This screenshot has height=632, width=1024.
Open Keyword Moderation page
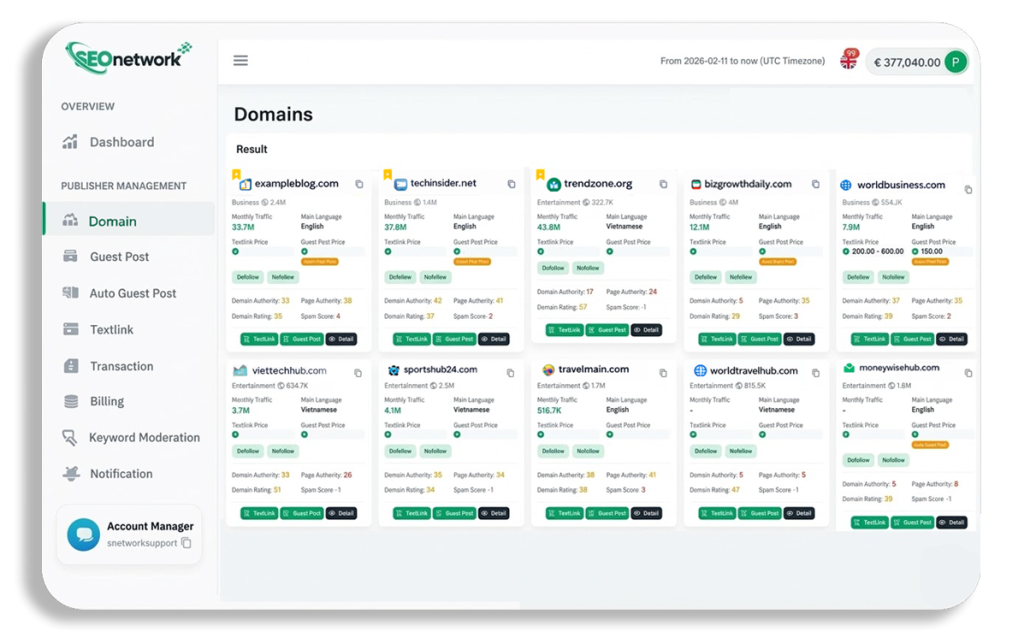pyautogui.click(x=144, y=437)
